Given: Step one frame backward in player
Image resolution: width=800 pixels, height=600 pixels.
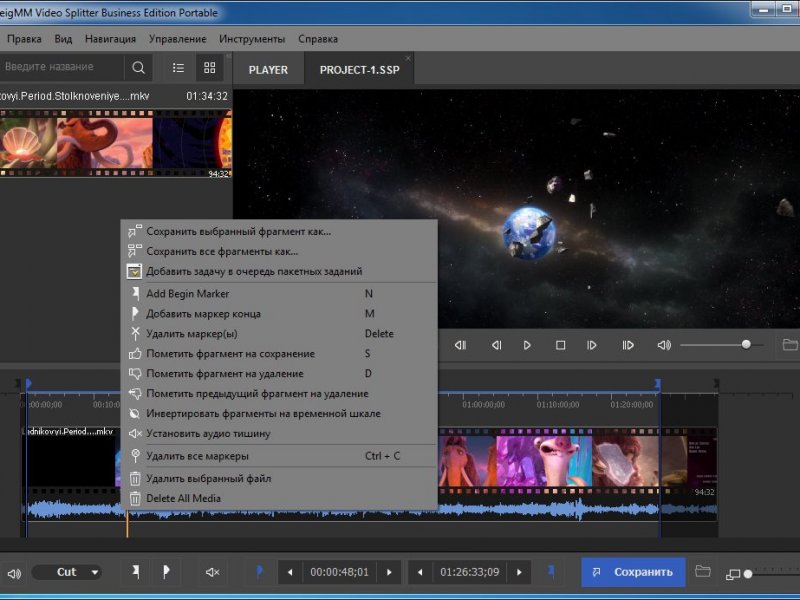Looking at the screenshot, I should [x=496, y=345].
